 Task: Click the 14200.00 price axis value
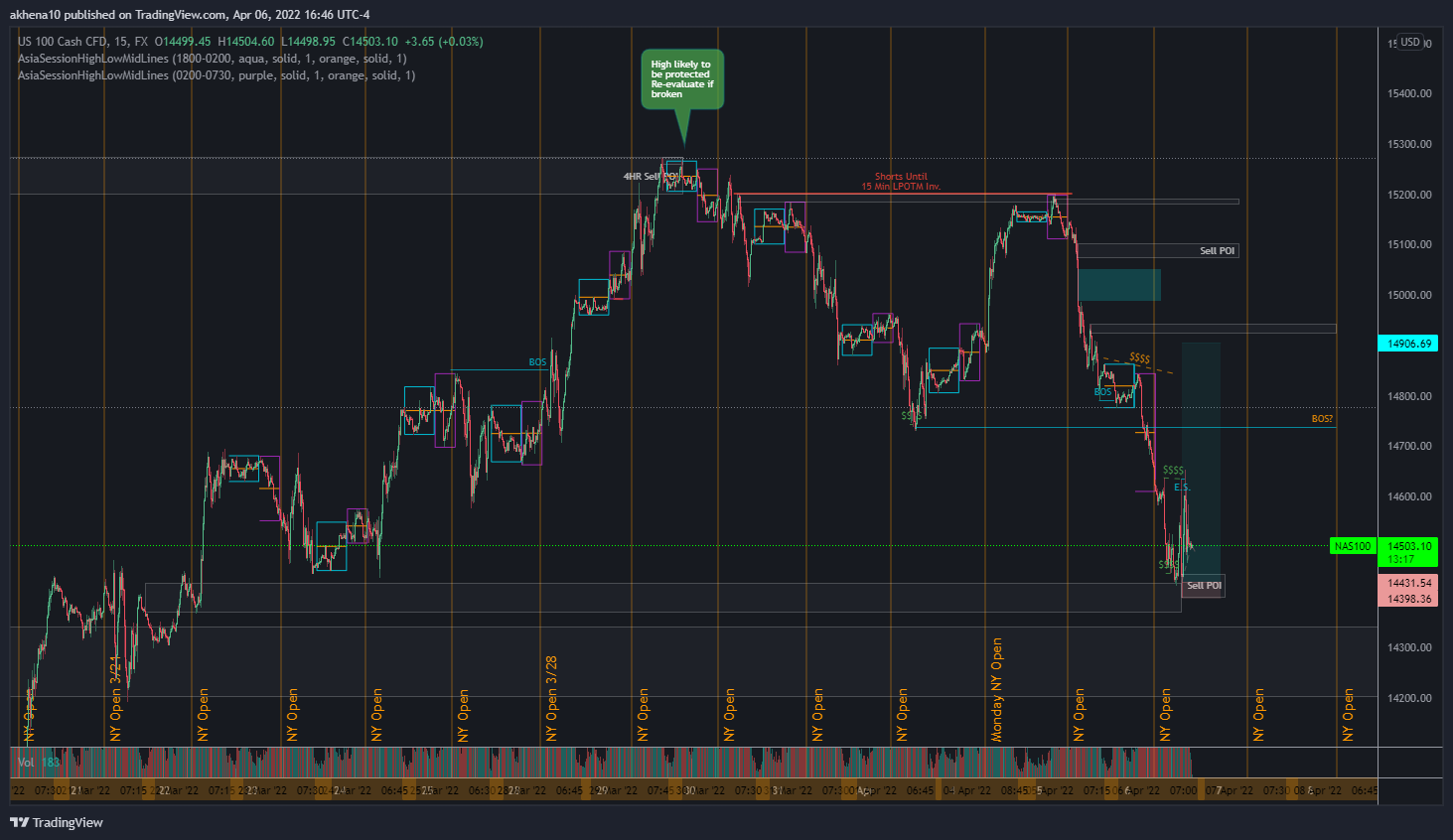click(1409, 698)
